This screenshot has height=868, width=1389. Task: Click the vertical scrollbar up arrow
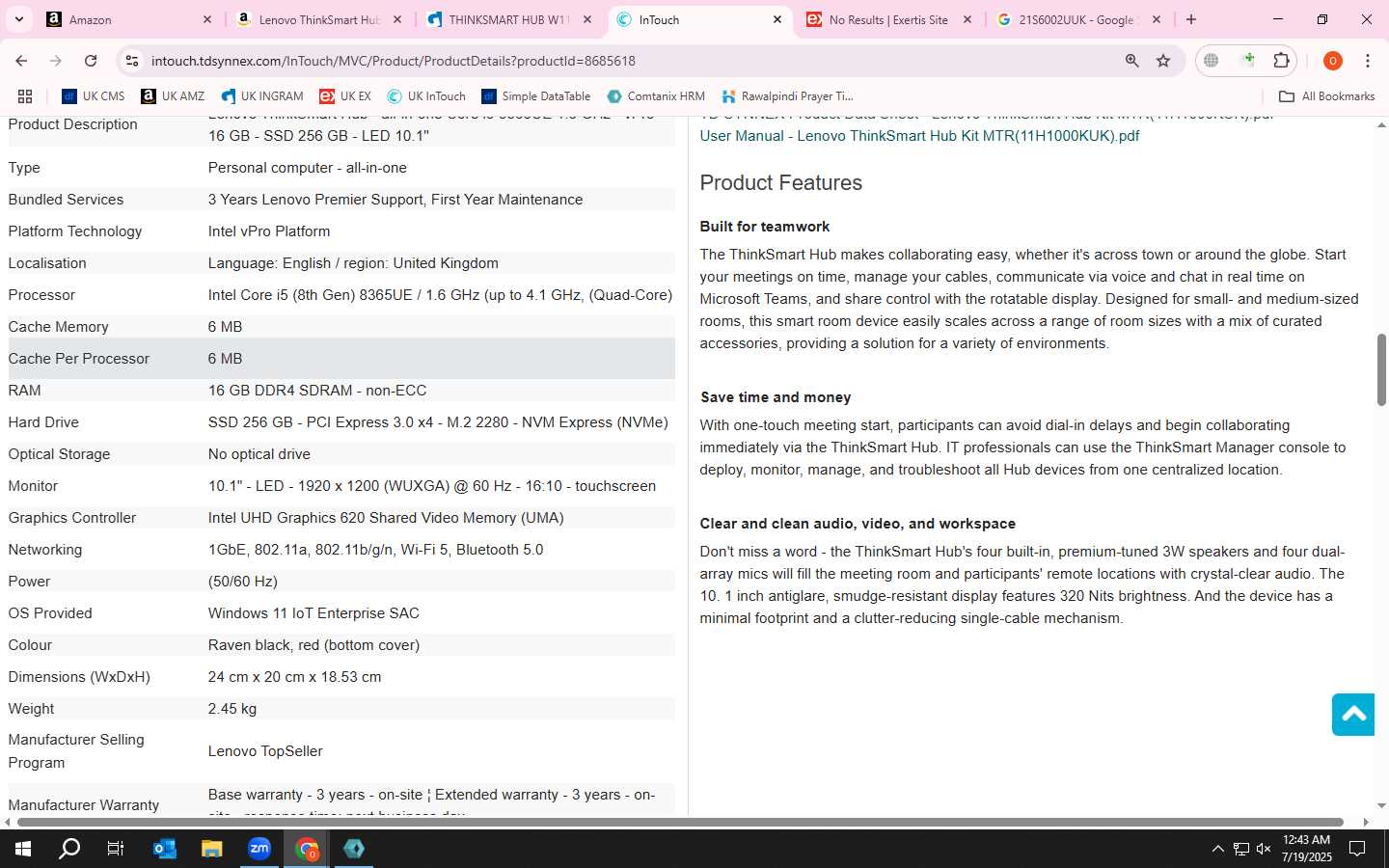[1381, 124]
